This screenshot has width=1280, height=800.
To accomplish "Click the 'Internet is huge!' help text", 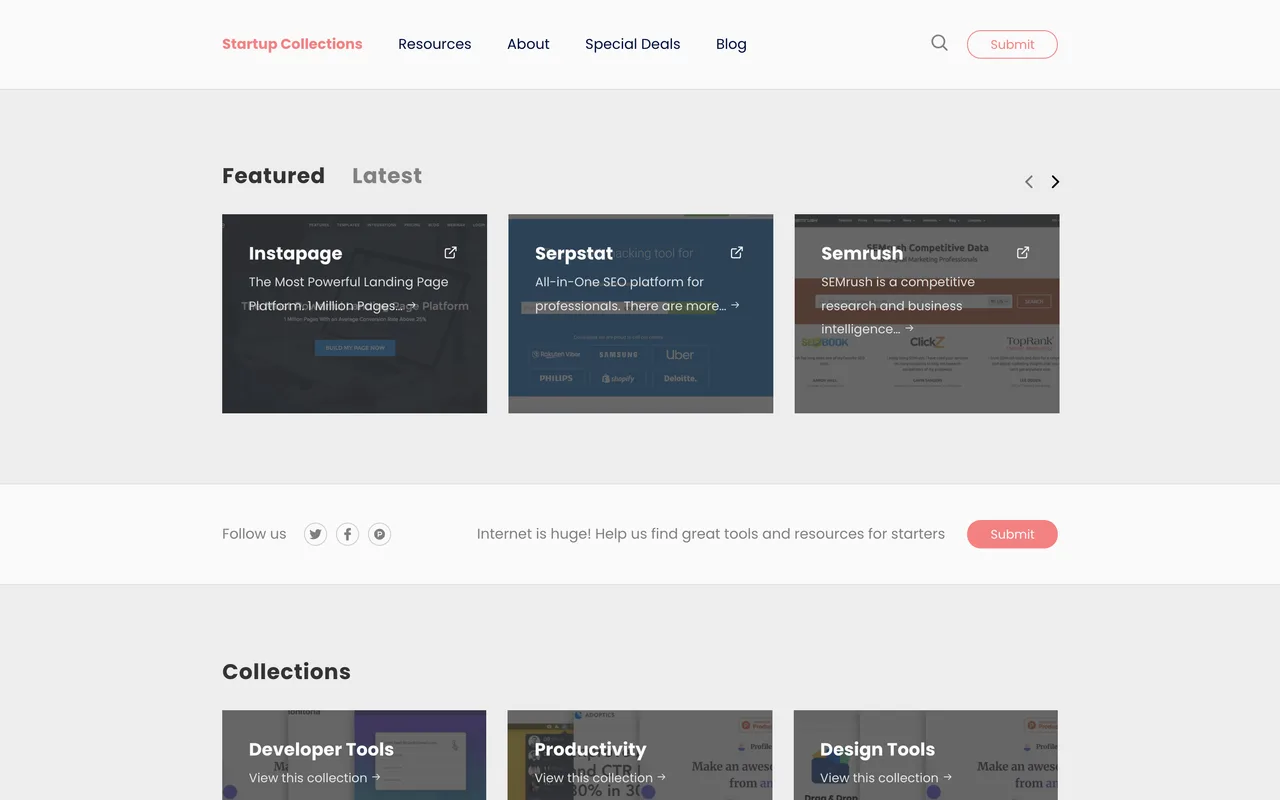I will [x=711, y=534].
